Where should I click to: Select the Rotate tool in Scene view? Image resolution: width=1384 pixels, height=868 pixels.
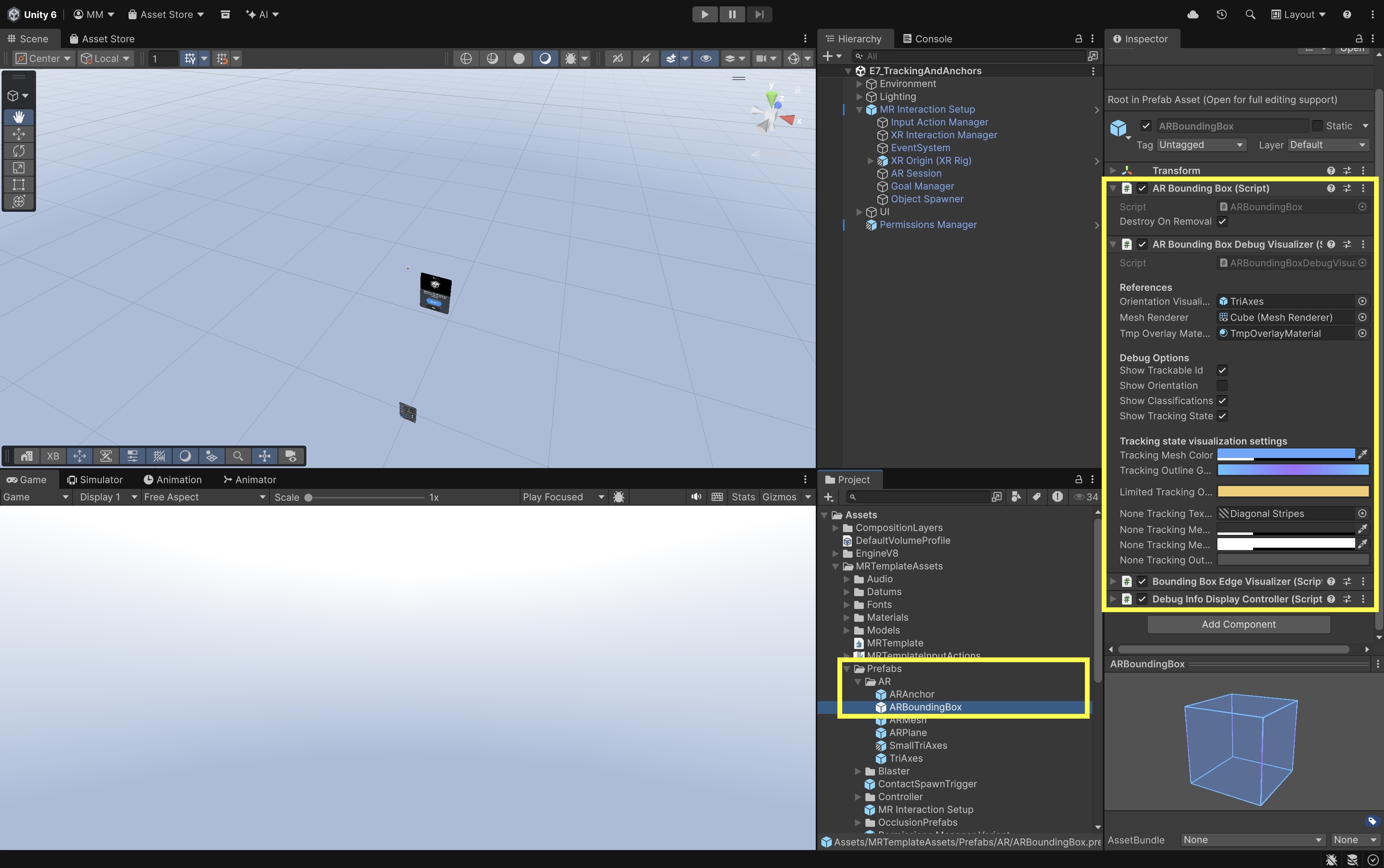(x=18, y=151)
